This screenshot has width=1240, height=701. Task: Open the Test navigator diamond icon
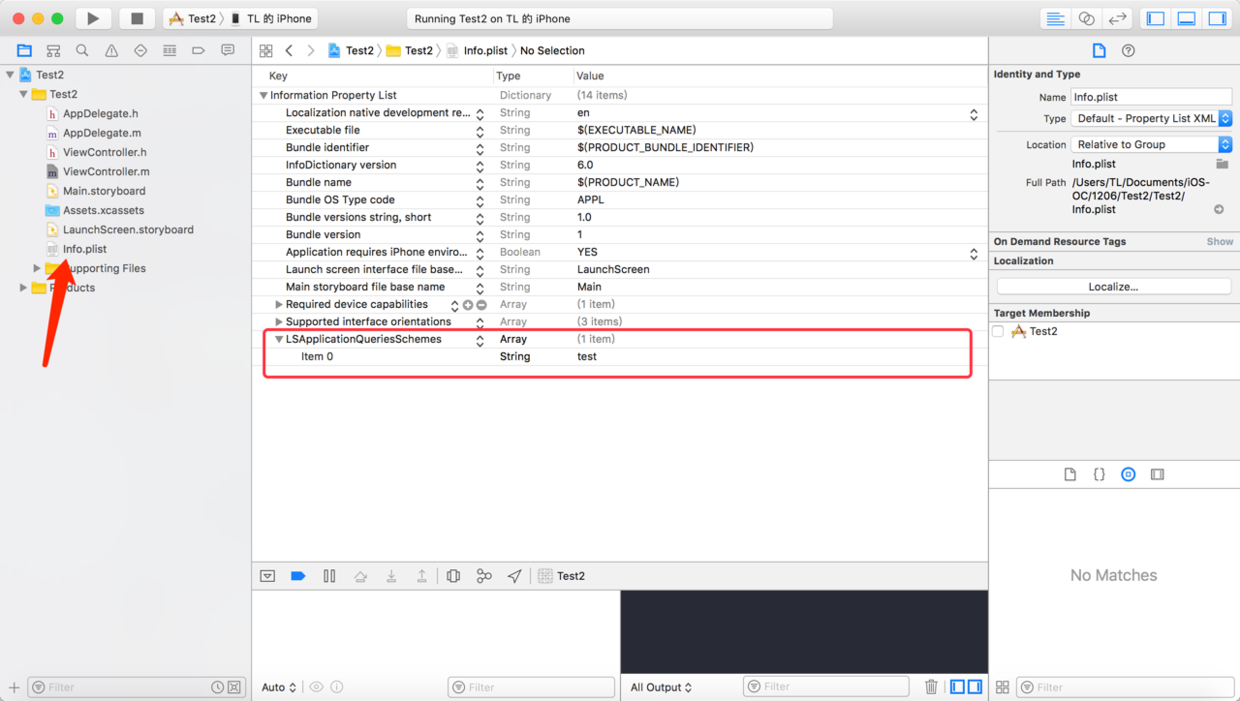pos(140,50)
